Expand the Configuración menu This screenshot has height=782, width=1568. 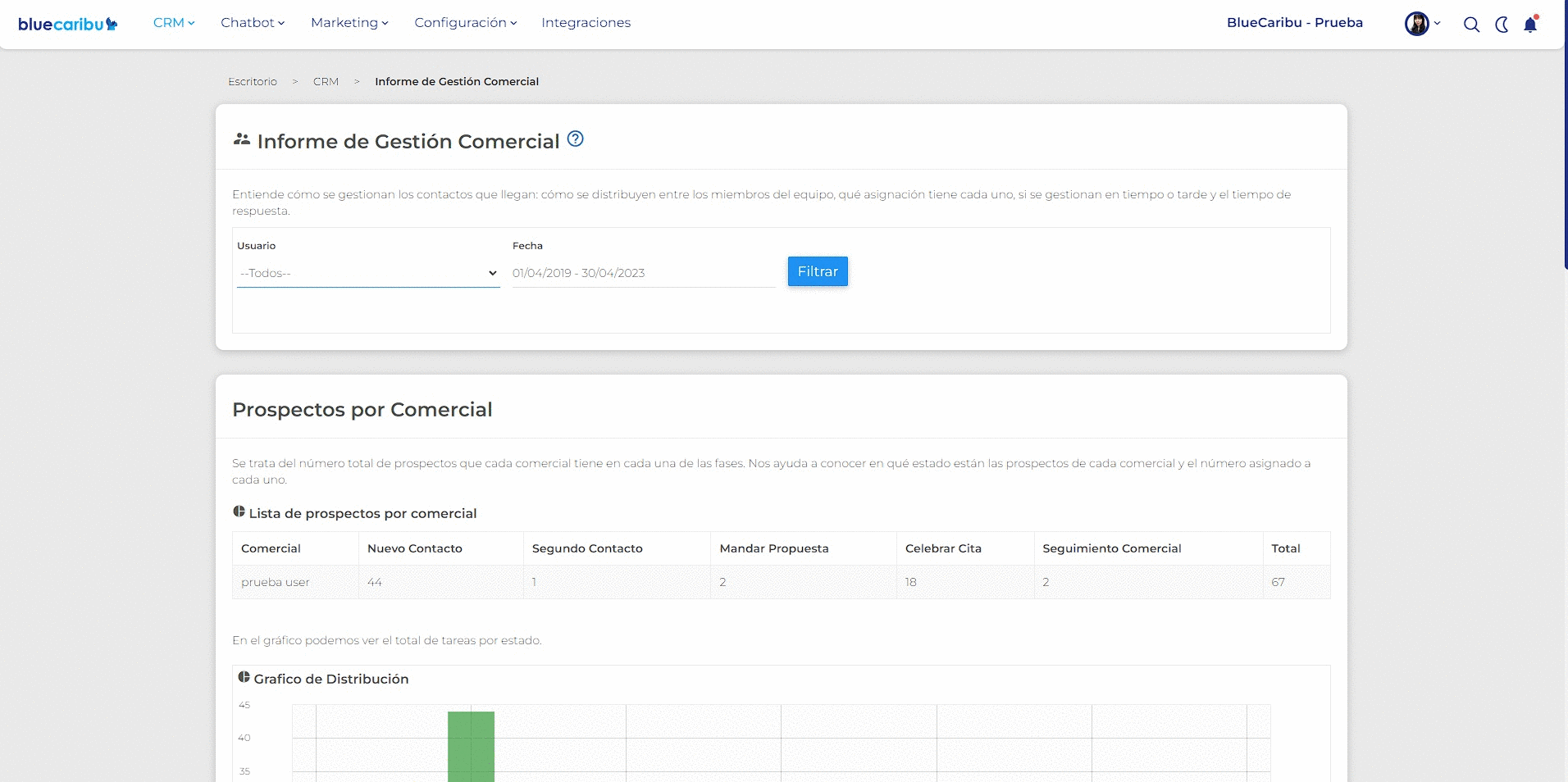click(466, 23)
